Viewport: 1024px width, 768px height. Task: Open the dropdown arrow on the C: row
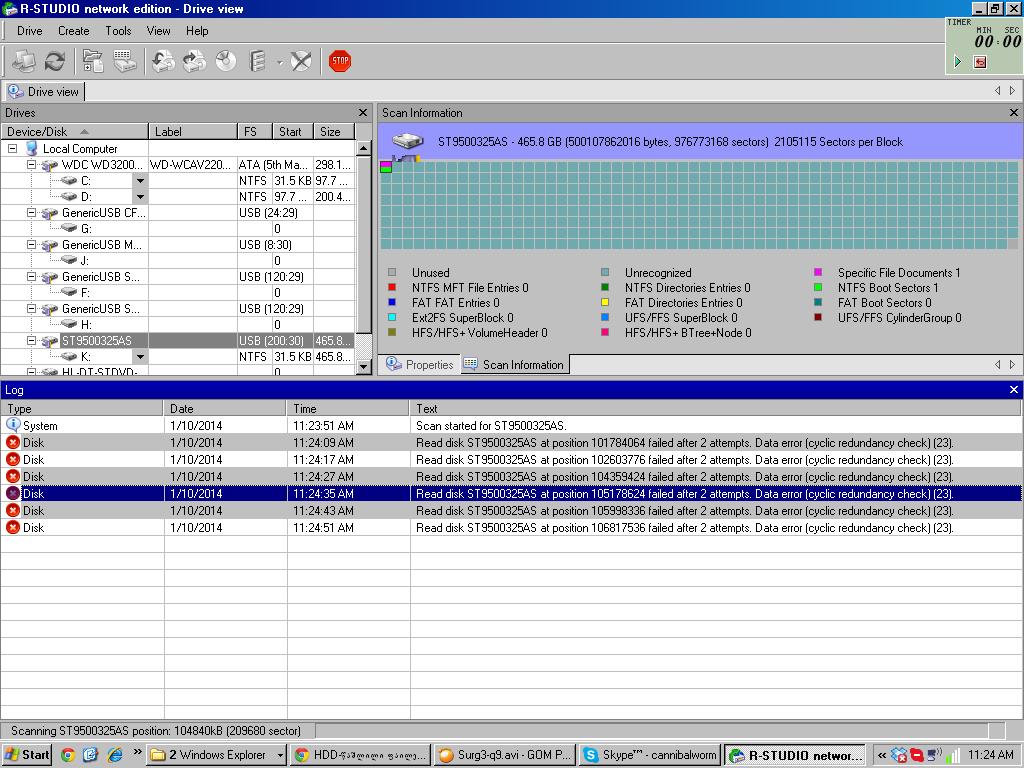coord(140,181)
